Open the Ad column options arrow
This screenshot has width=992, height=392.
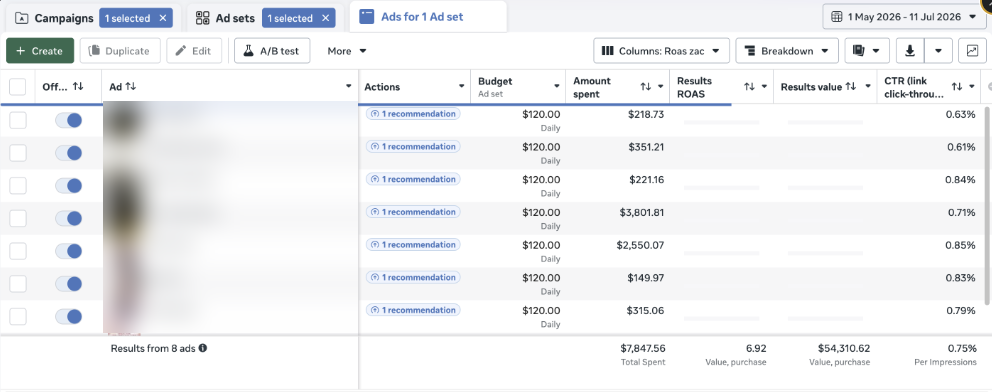tap(349, 87)
